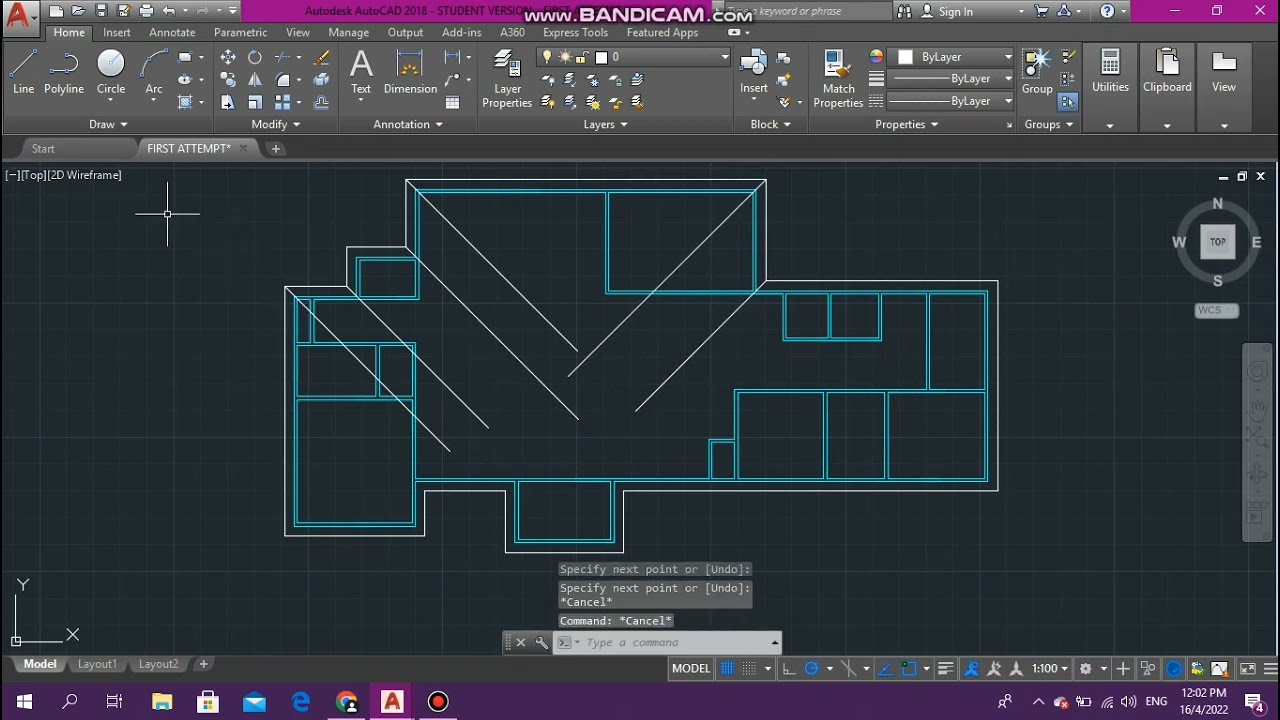Click the MODEL space status button
Viewport: 1280px width, 720px height.
[691, 668]
